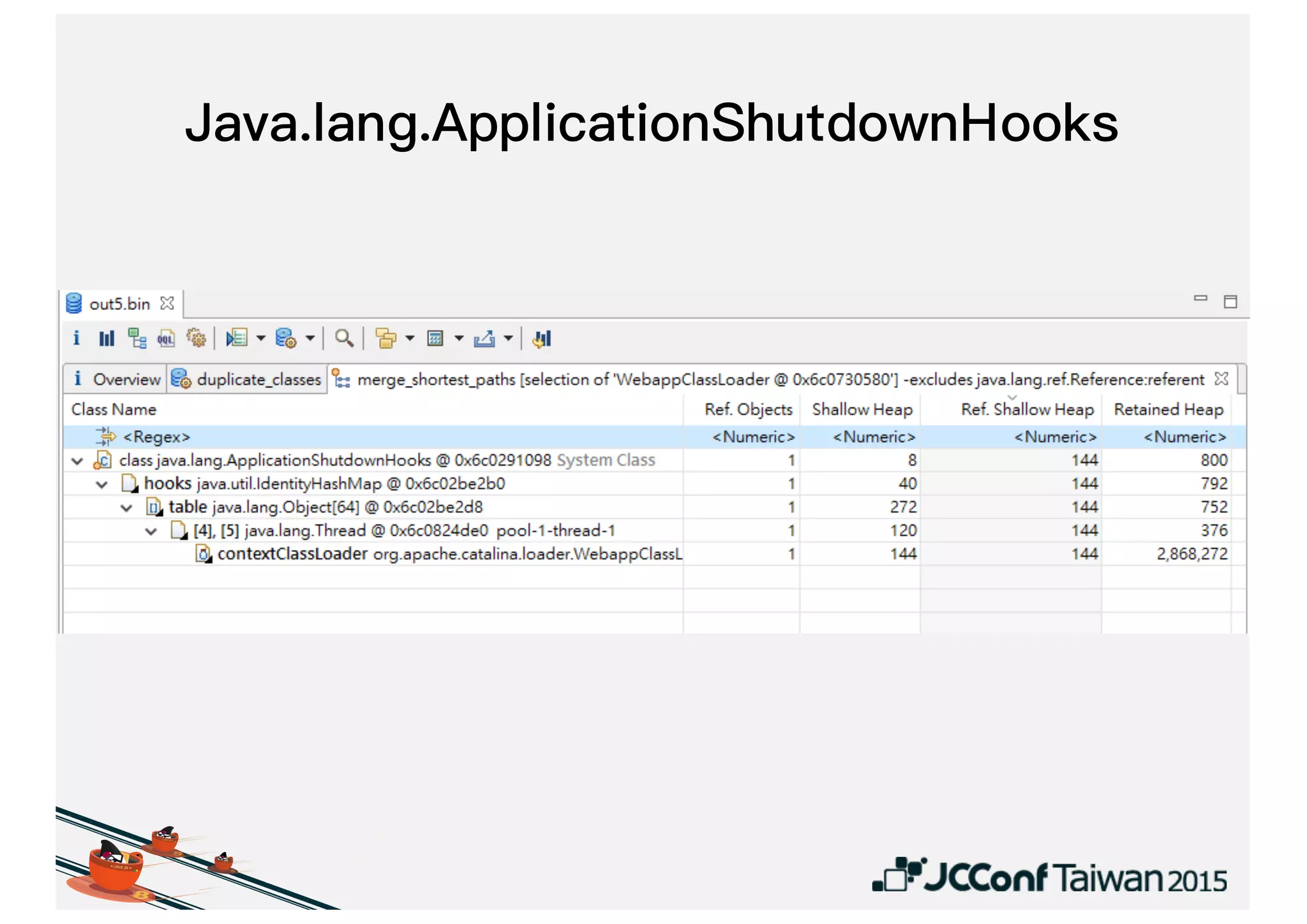This screenshot has height=924, width=1307.
Task: Open the Dominator Tree icon
Action: [x=137, y=338]
